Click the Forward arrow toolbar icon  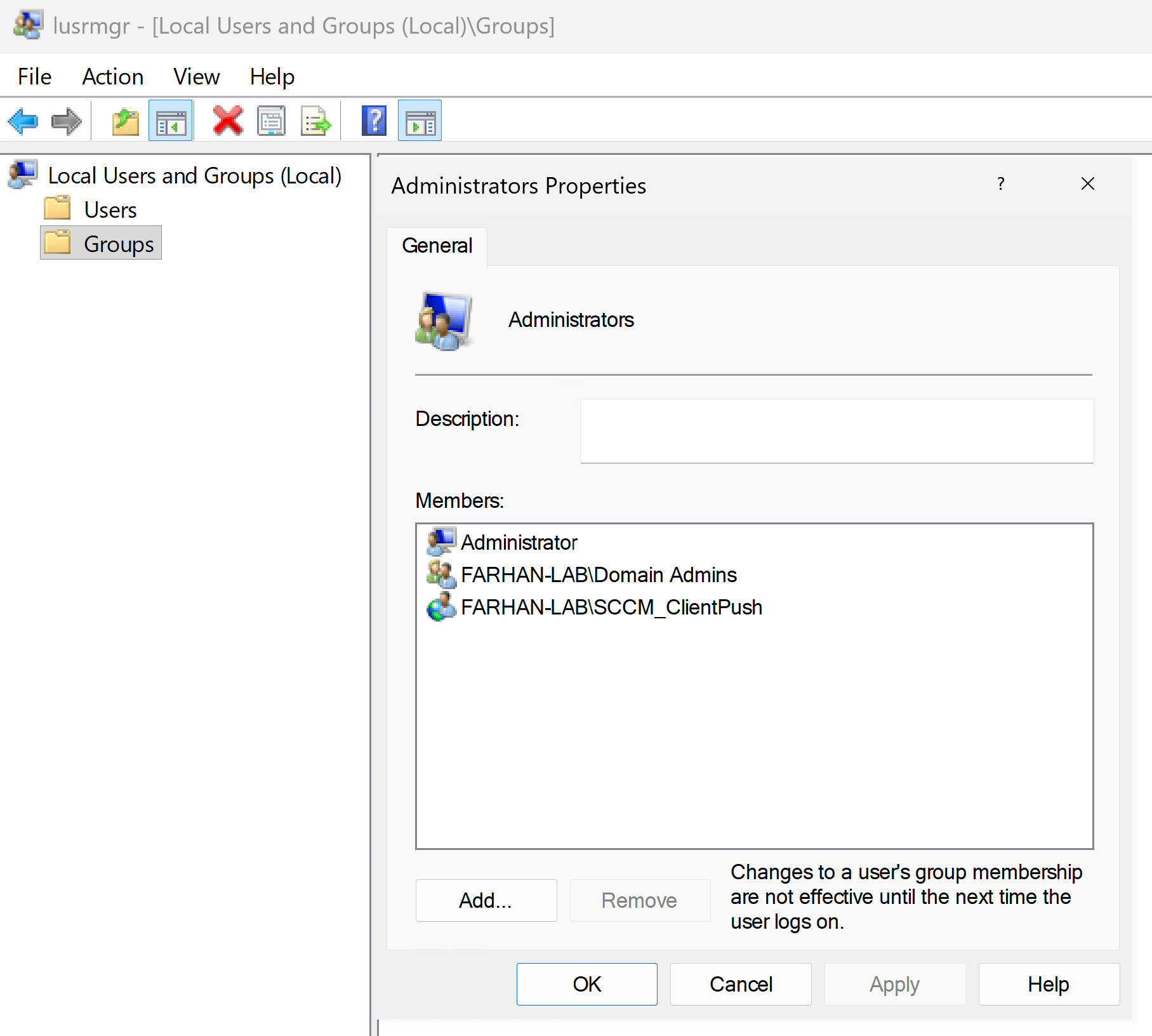pos(66,121)
